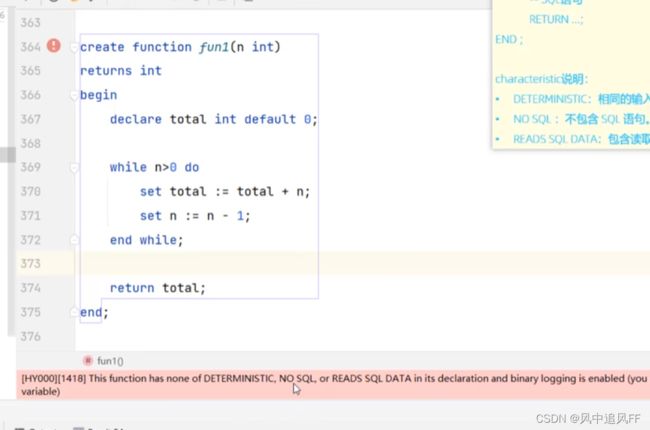Click line number 376 in the gutter
This screenshot has width=650, height=430.
tap(31, 336)
